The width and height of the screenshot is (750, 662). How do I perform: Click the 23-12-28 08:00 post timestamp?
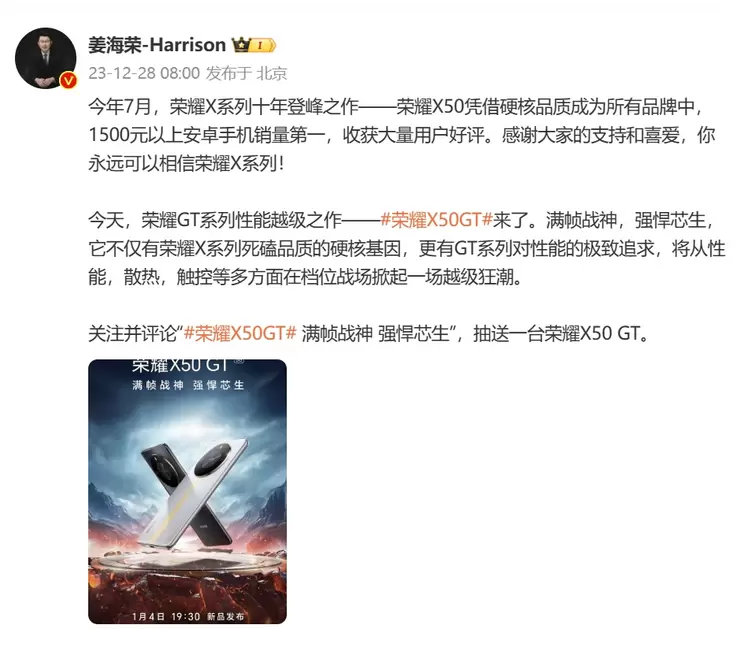[144, 73]
